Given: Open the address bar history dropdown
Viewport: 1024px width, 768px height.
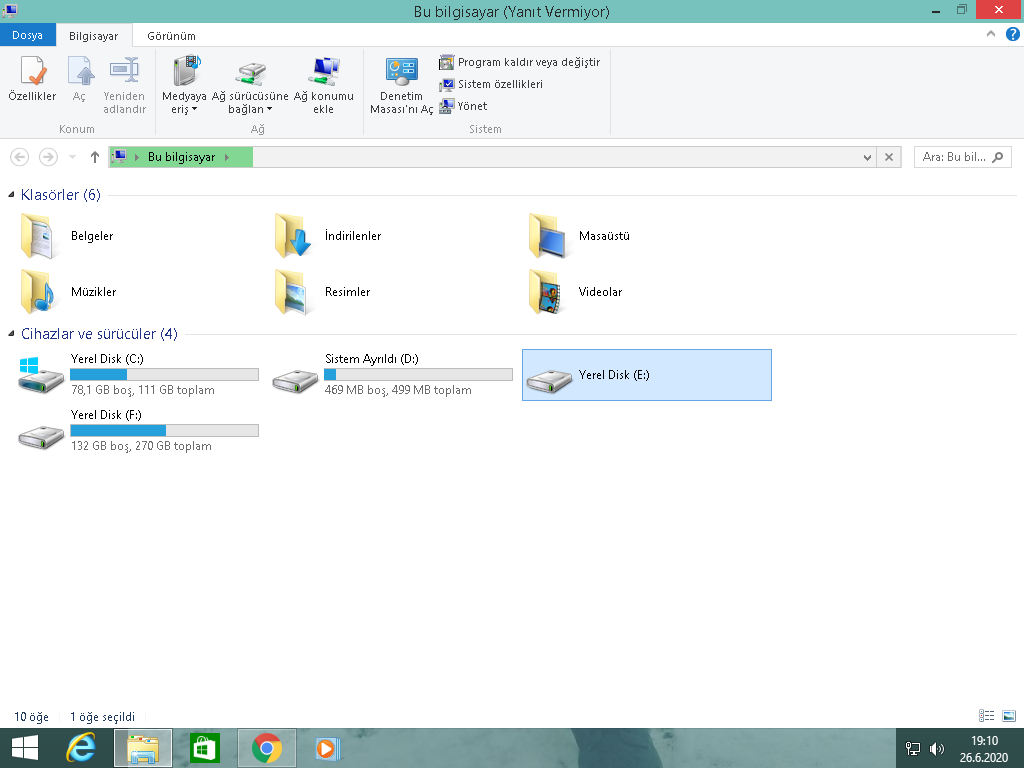Looking at the screenshot, I should 867,157.
